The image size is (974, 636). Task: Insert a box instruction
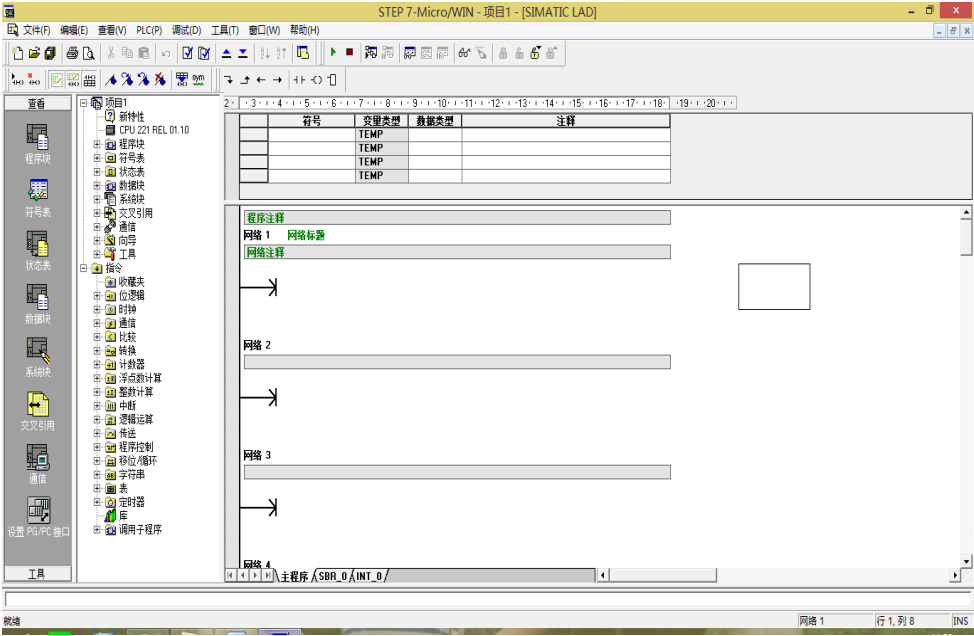point(332,80)
